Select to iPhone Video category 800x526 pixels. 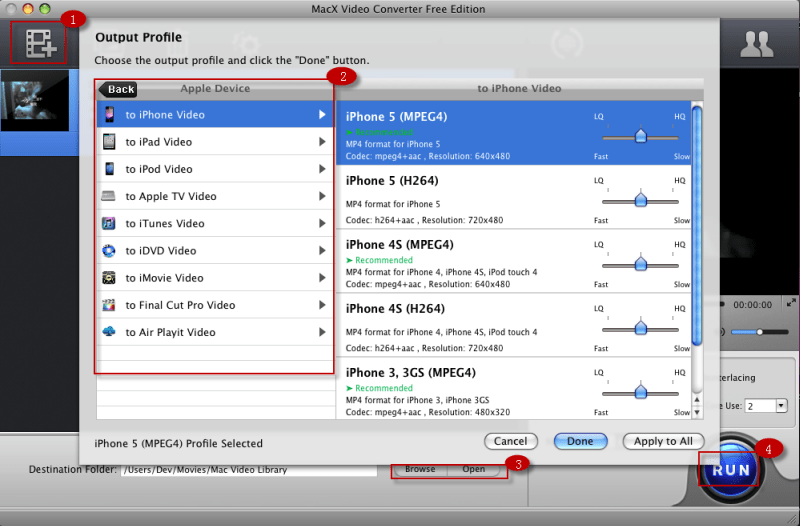point(215,114)
